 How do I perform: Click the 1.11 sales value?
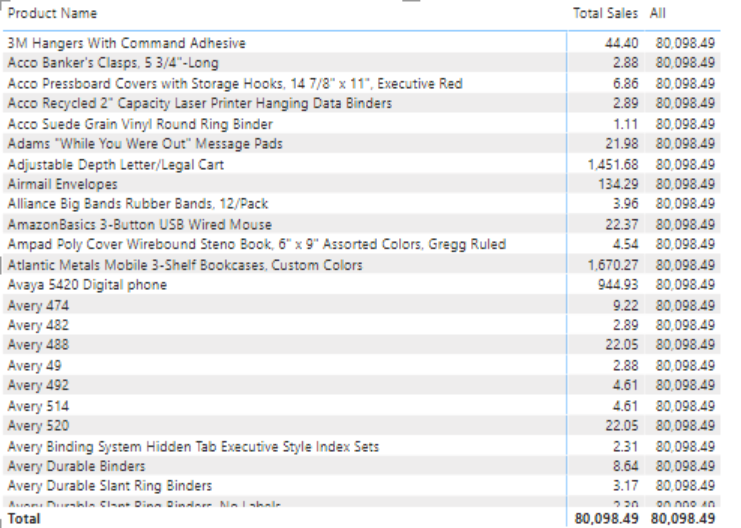(x=626, y=124)
